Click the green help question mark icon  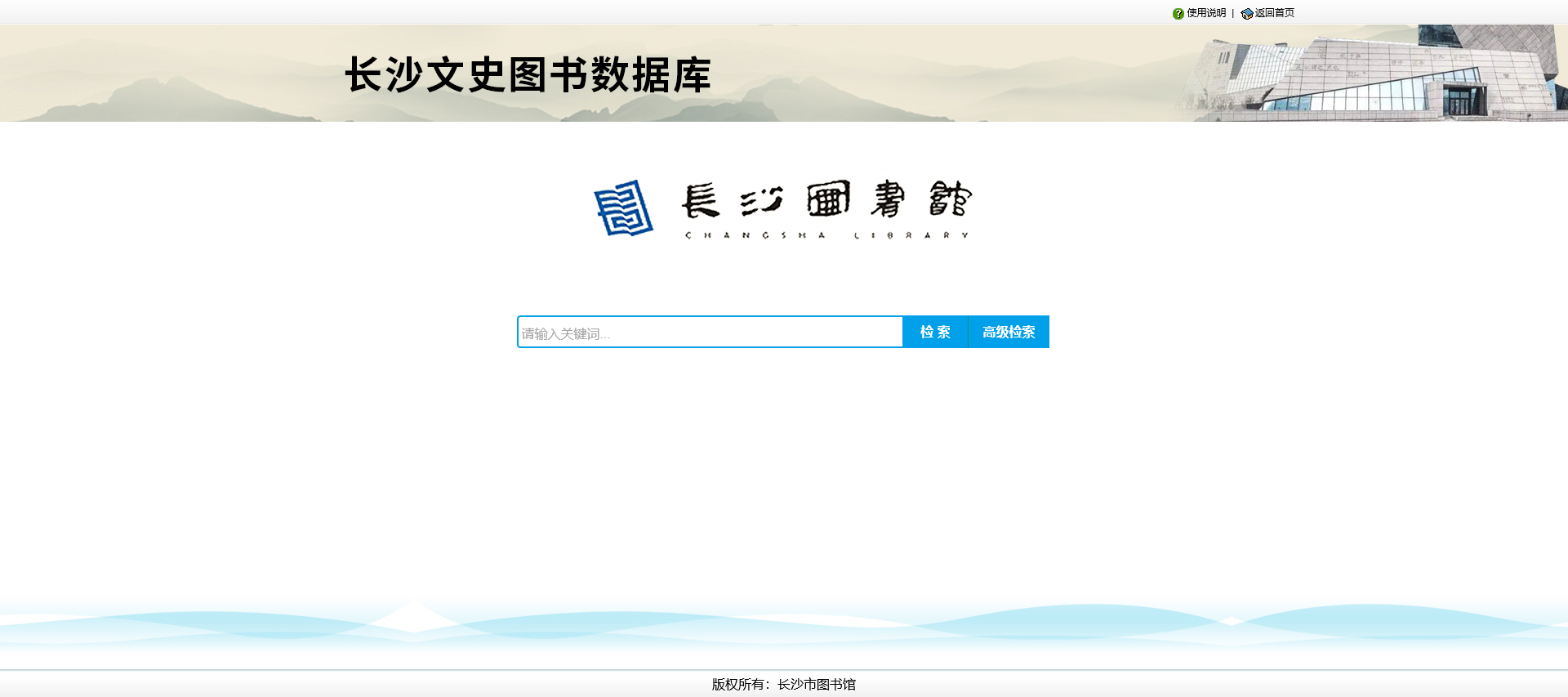pos(1178,13)
